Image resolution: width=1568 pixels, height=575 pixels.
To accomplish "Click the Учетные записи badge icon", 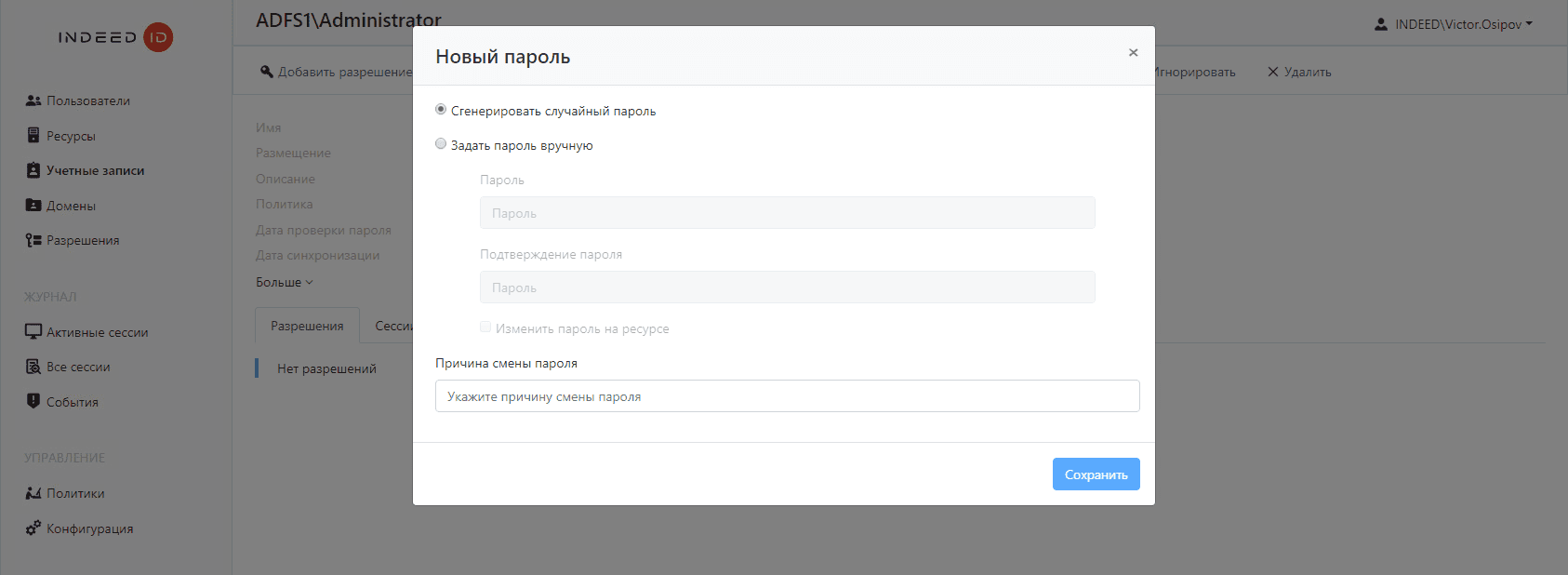I will pyautogui.click(x=33, y=170).
